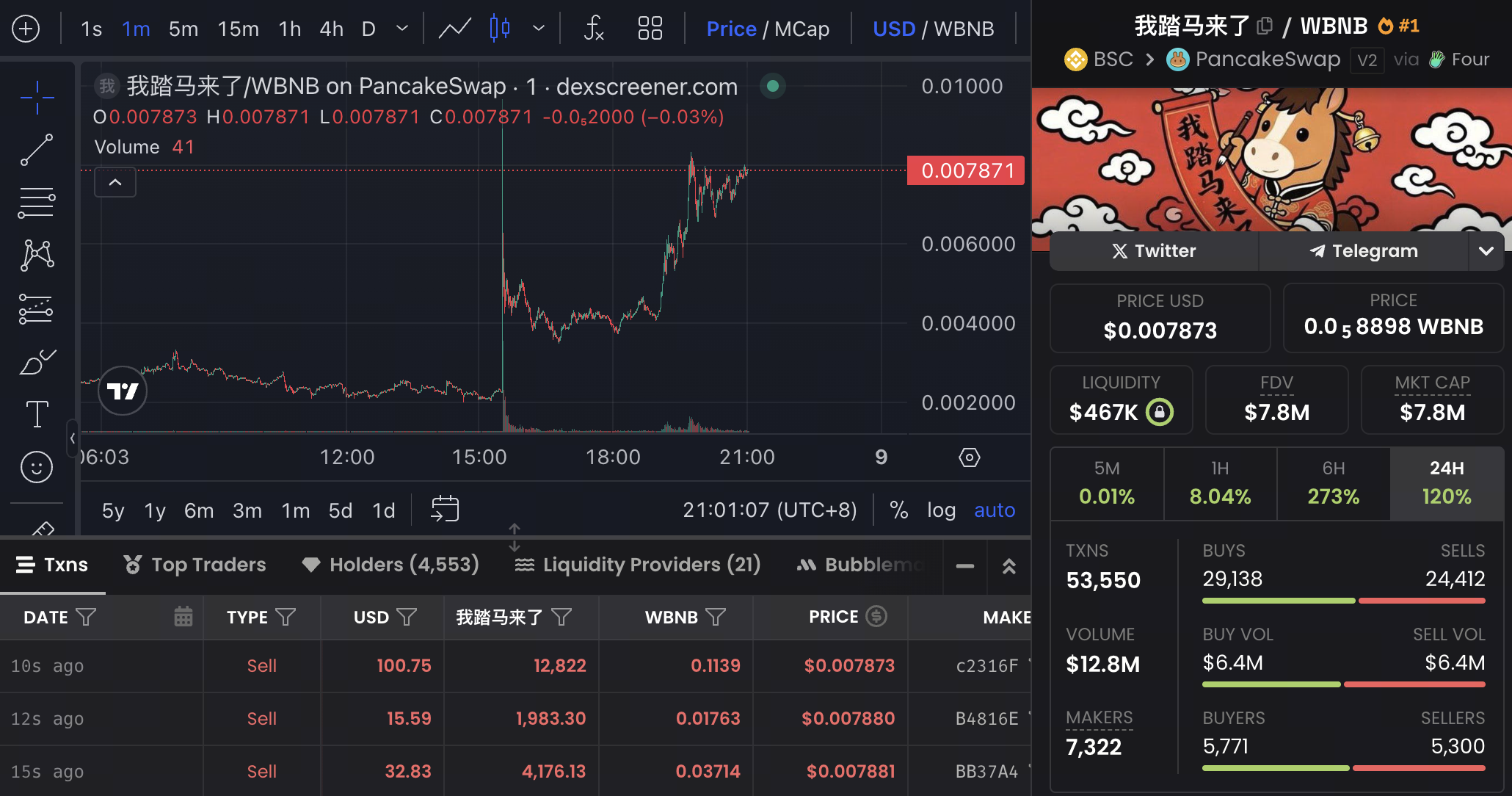This screenshot has height=796, width=1512.
Task: Open the chart layout grid icon
Action: (x=650, y=29)
